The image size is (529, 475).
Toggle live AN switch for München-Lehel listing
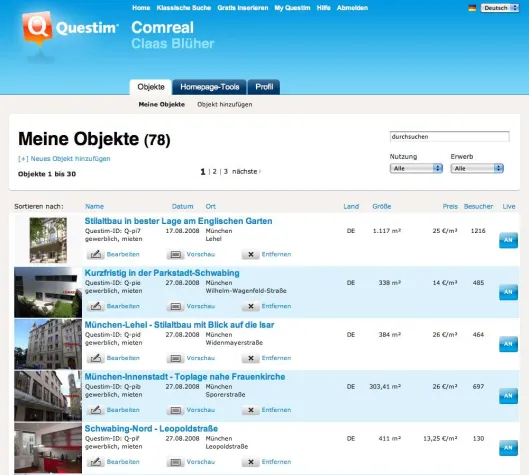point(508,344)
